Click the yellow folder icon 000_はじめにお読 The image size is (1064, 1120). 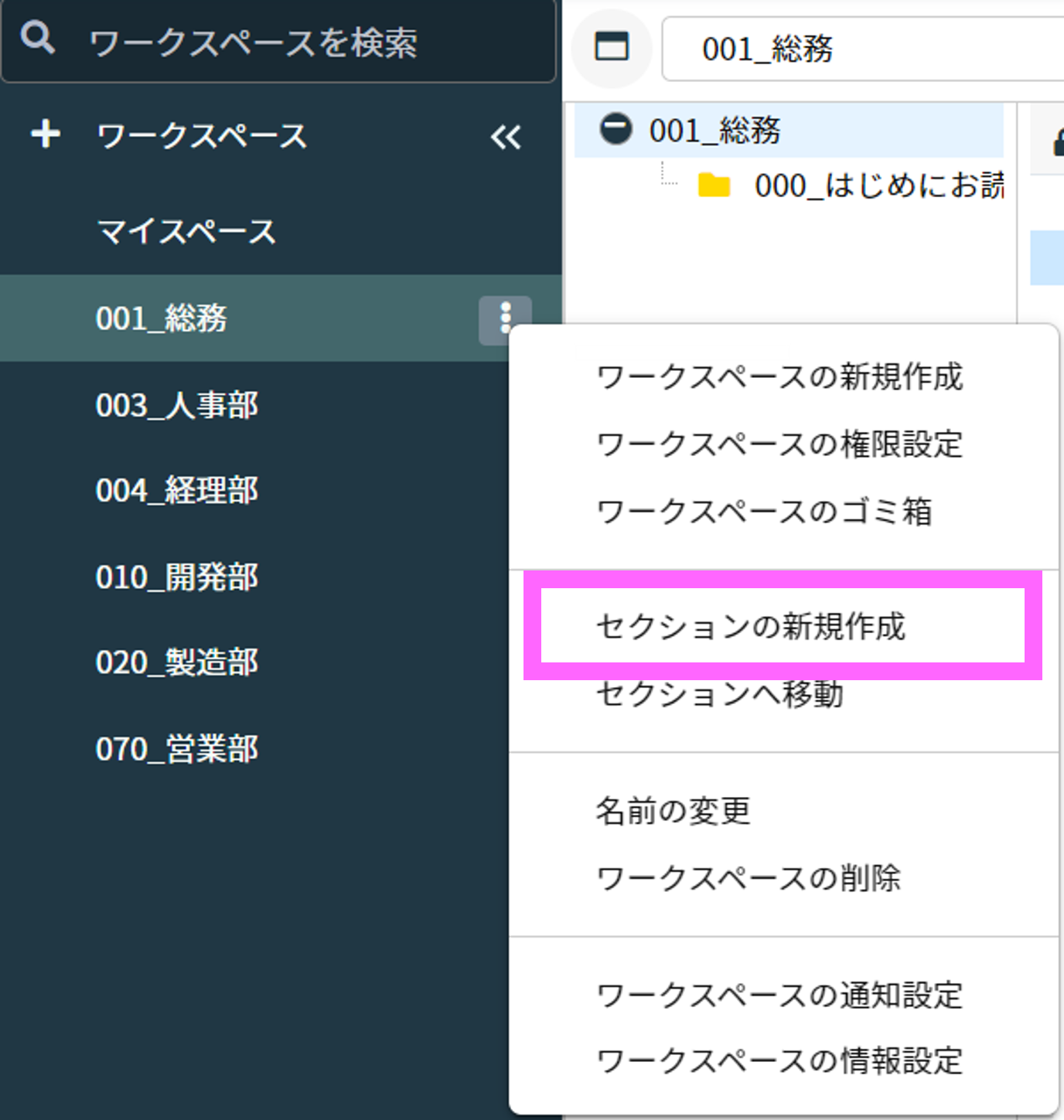click(x=714, y=186)
